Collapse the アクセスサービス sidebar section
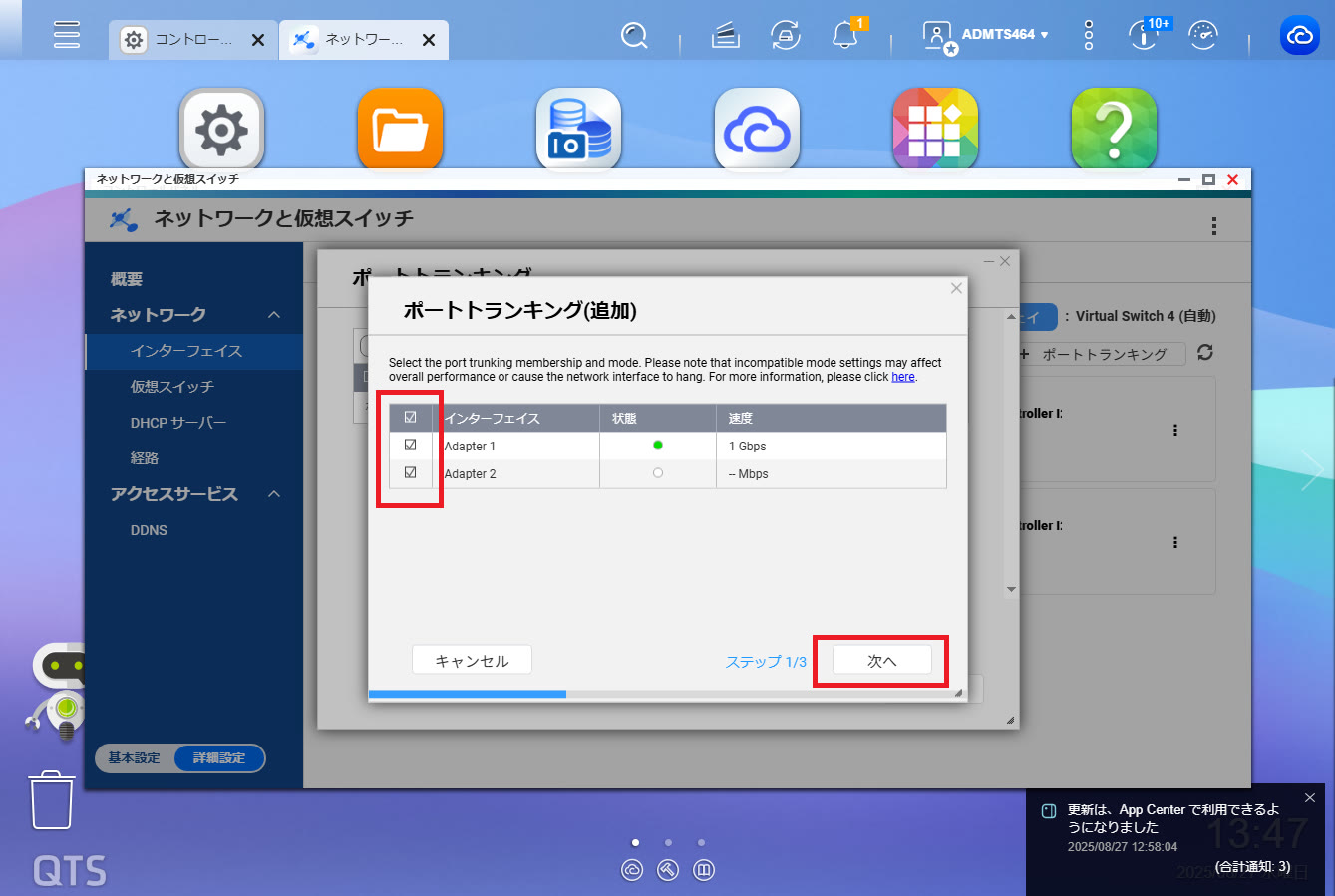 274,494
